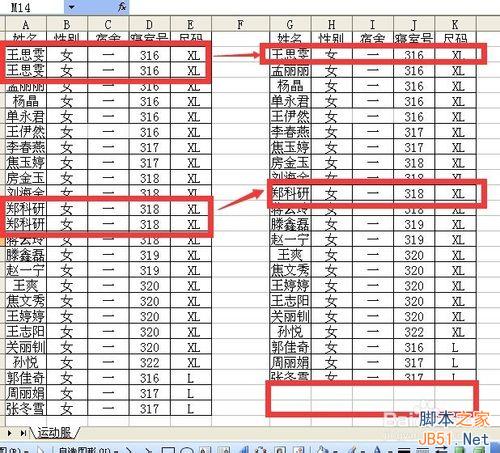Image resolution: width=500 pixels, height=453 pixels.
Task: Click cell 周丽娟 in column G
Action: pos(290,363)
